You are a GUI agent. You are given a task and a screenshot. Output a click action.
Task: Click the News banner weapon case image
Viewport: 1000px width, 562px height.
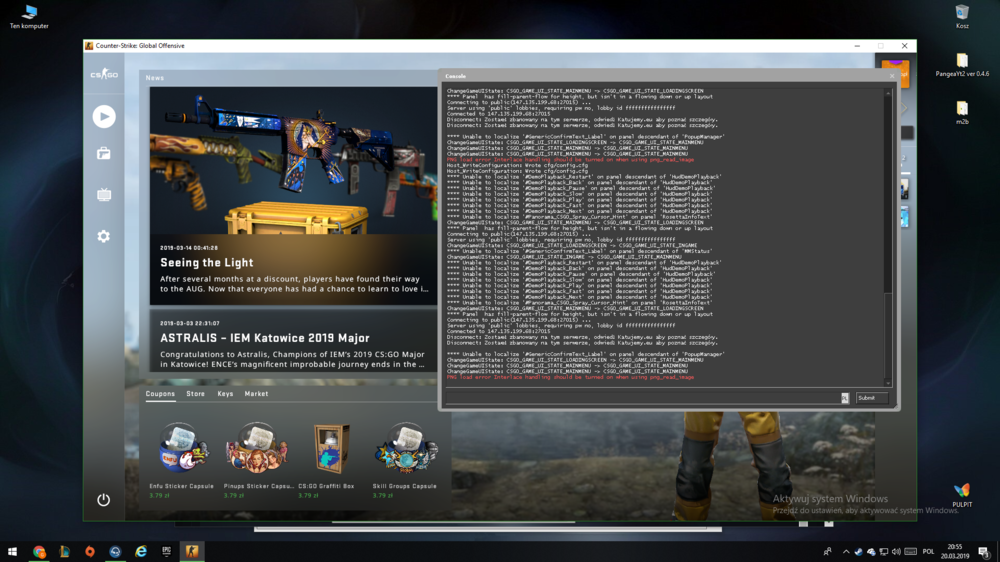293,161
